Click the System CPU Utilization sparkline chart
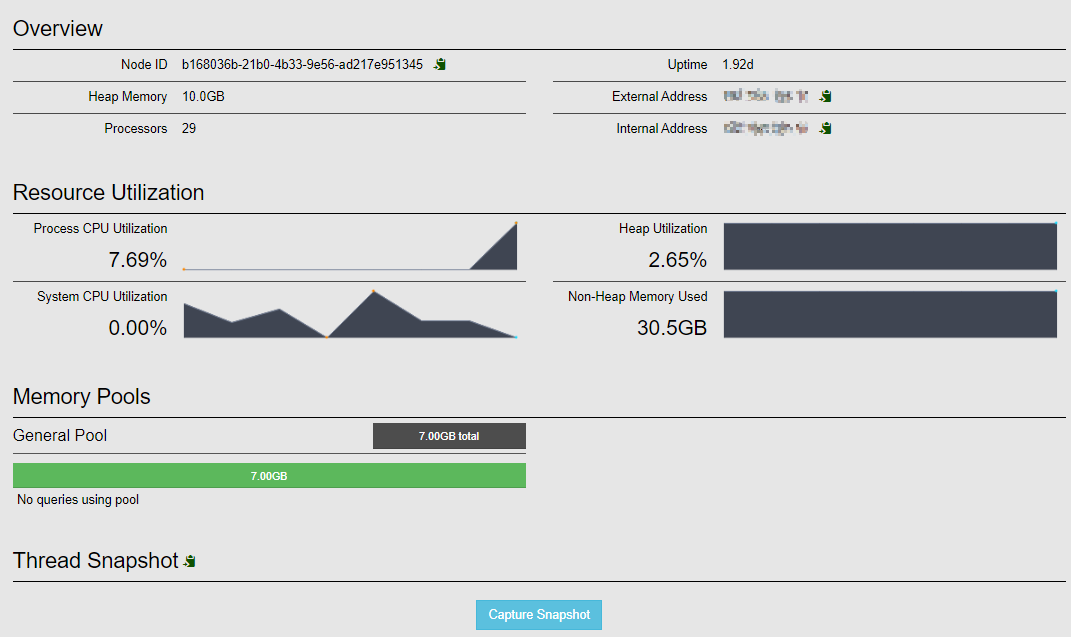1071x637 pixels. (x=350, y=314)
